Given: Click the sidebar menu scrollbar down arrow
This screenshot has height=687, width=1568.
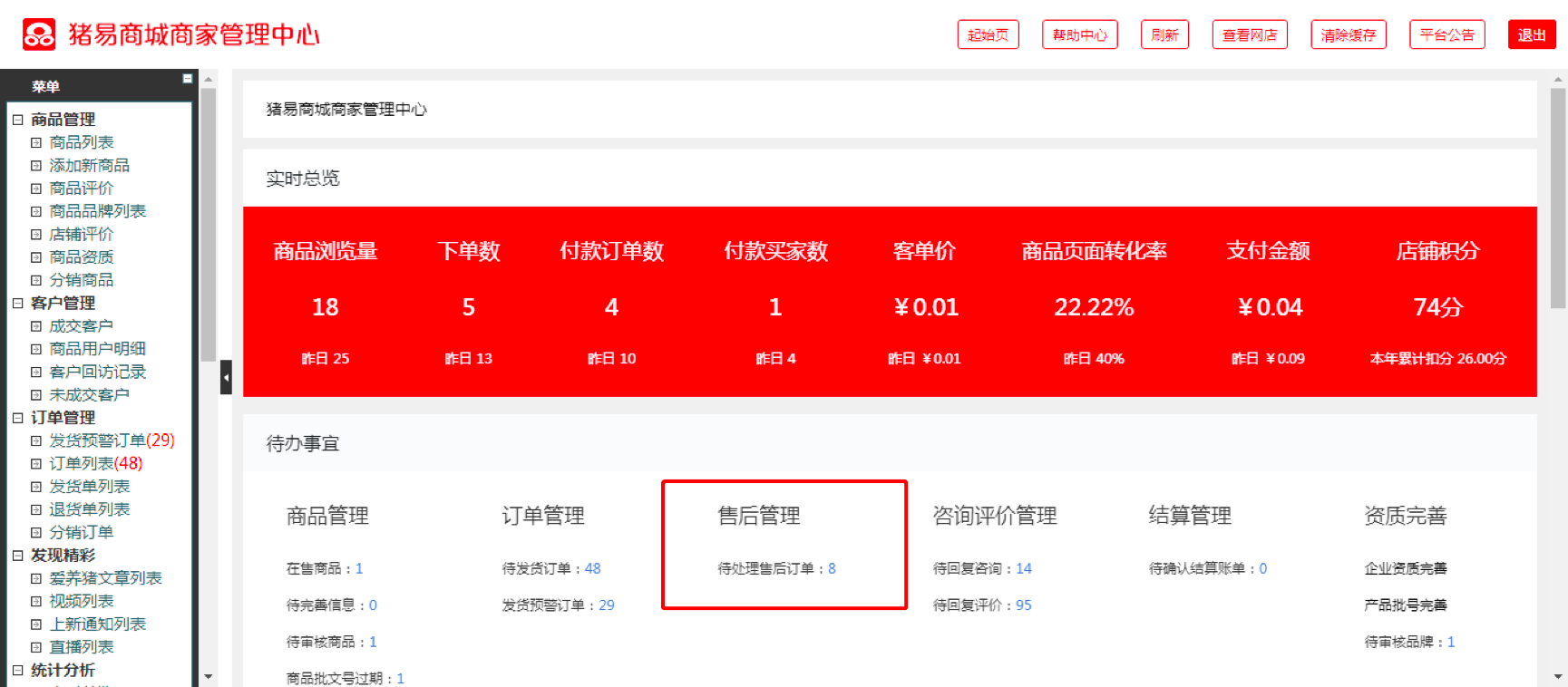Looking at the screenshot, I should pos(209,676).
